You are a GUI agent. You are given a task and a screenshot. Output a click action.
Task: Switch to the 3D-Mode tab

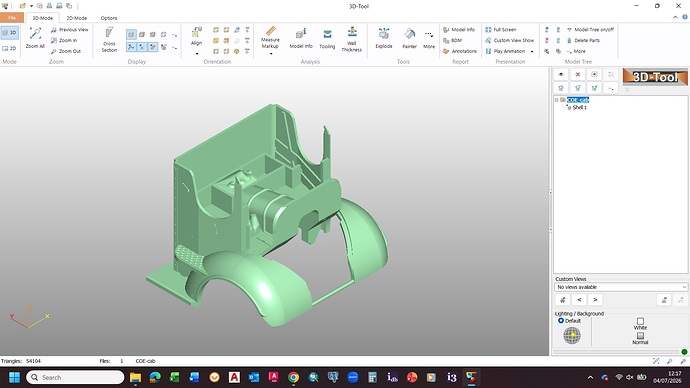click(x=43, y=18)
